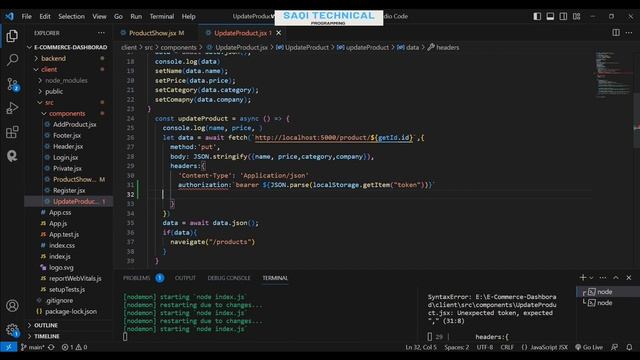Open Run and Debug view
Image resolution: width=640 pixels, height=360 pixels.
click(x=12, y=108)
